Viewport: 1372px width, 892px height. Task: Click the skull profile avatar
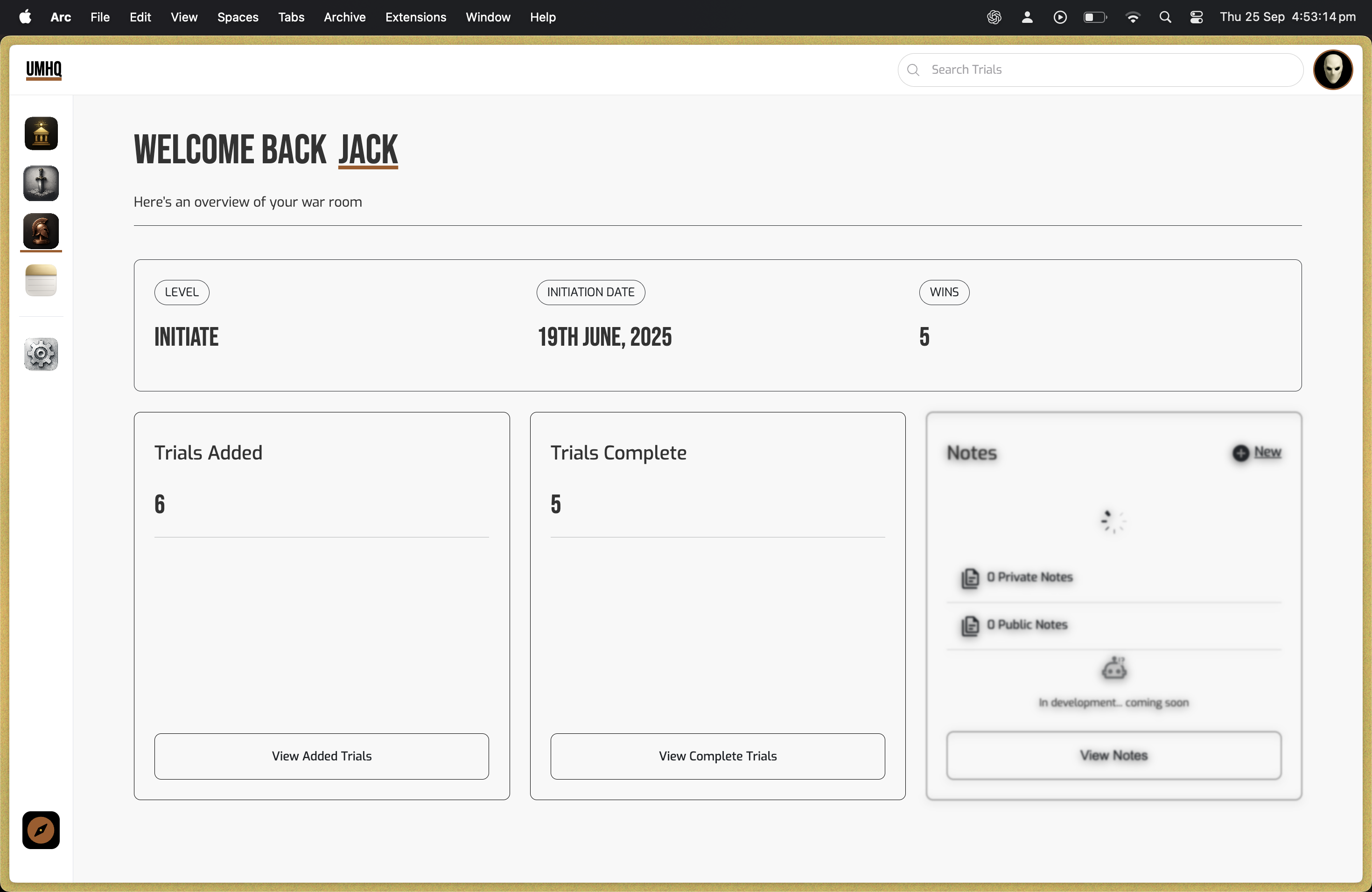[1332, 70]
